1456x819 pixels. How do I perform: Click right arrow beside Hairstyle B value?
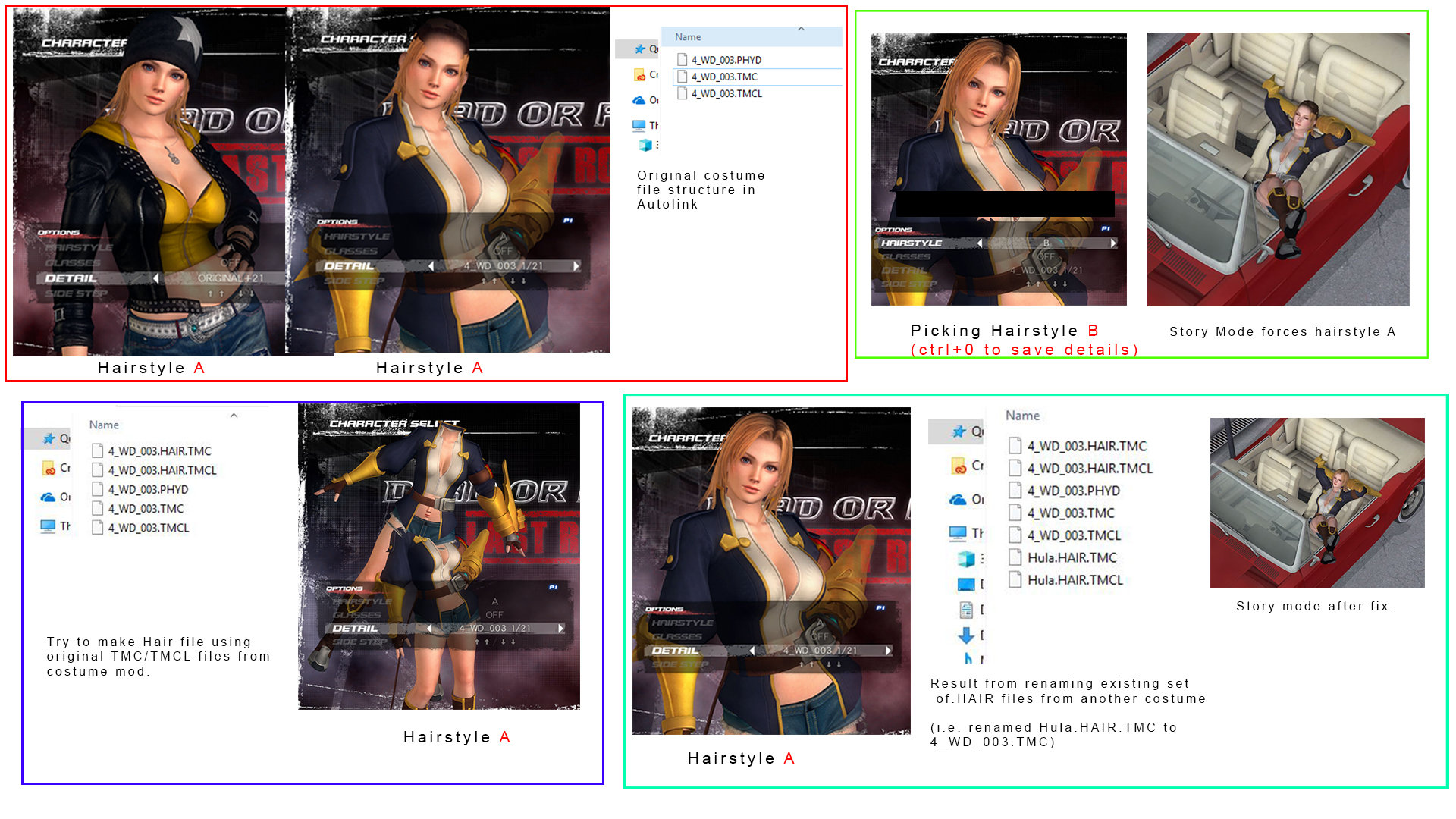pyautogui.click(x=1113, y=243)
